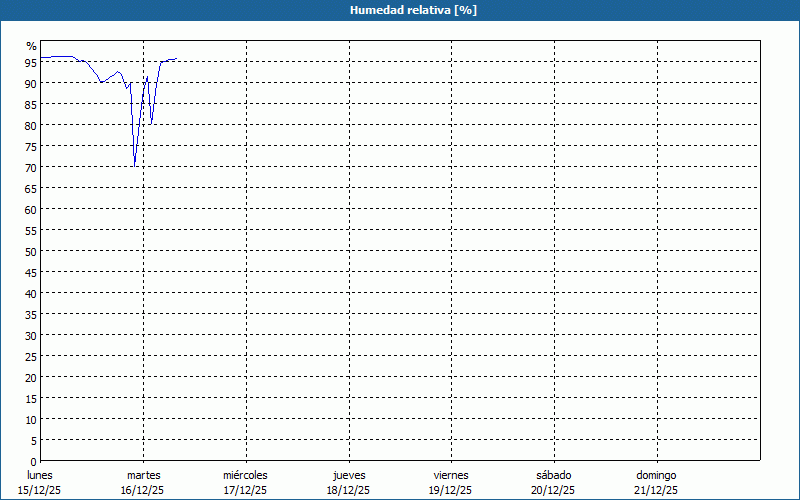The height and width of the screenshot is (500, 800).
Task: Select the 70 y-axis value label
Action: click(31, 167)
